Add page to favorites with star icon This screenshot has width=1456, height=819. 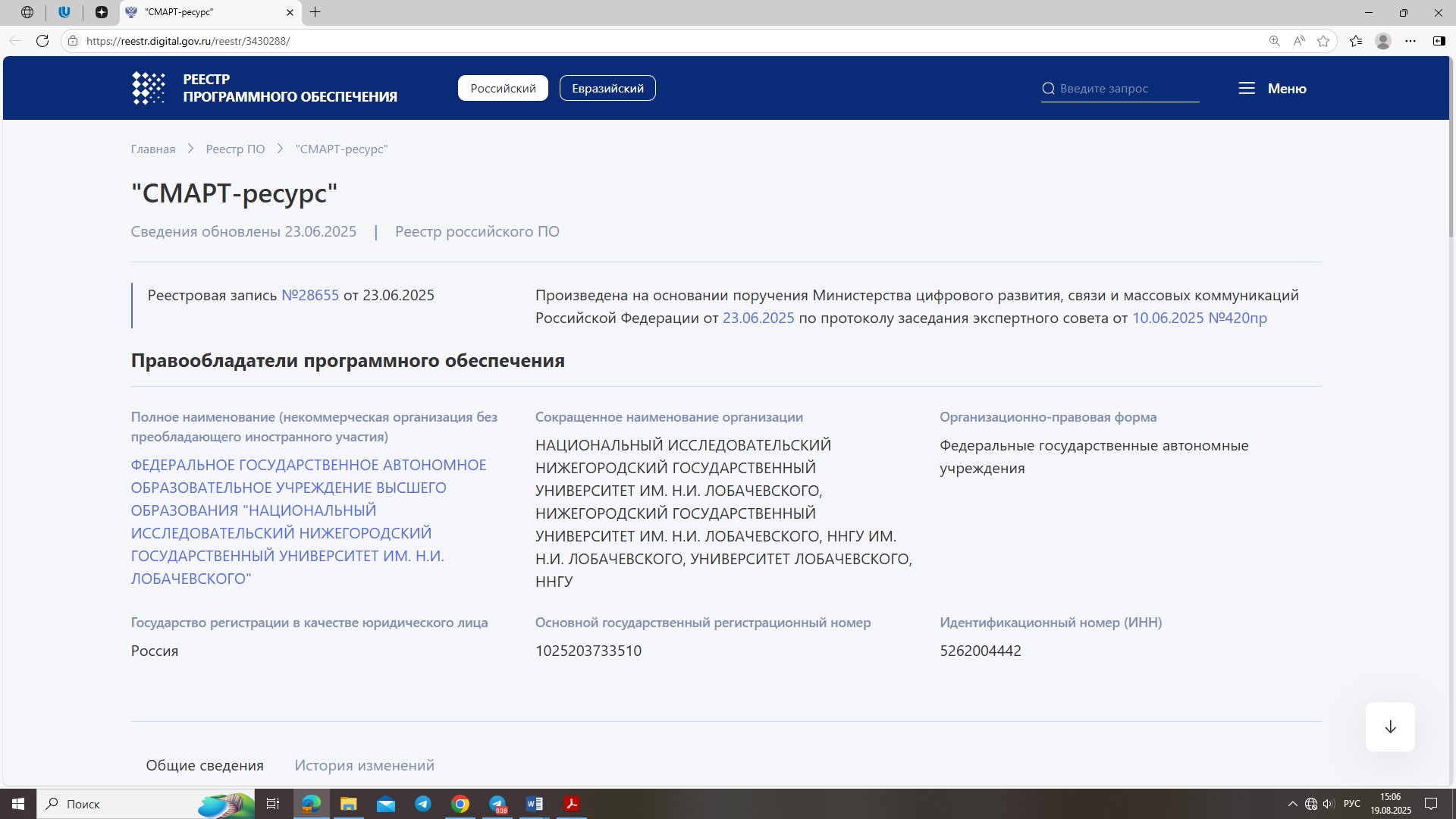(x=1323, y=41)
